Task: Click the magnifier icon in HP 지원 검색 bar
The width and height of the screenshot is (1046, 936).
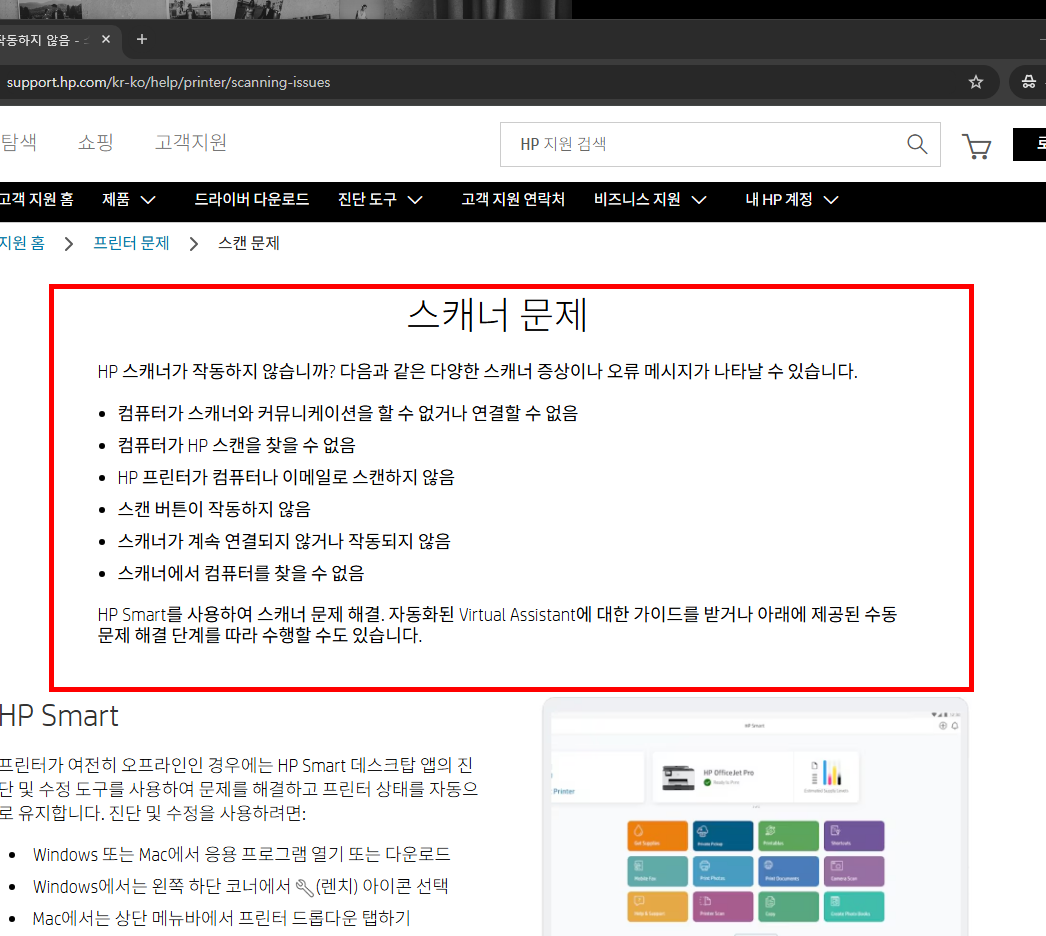Action: (916, 144)
